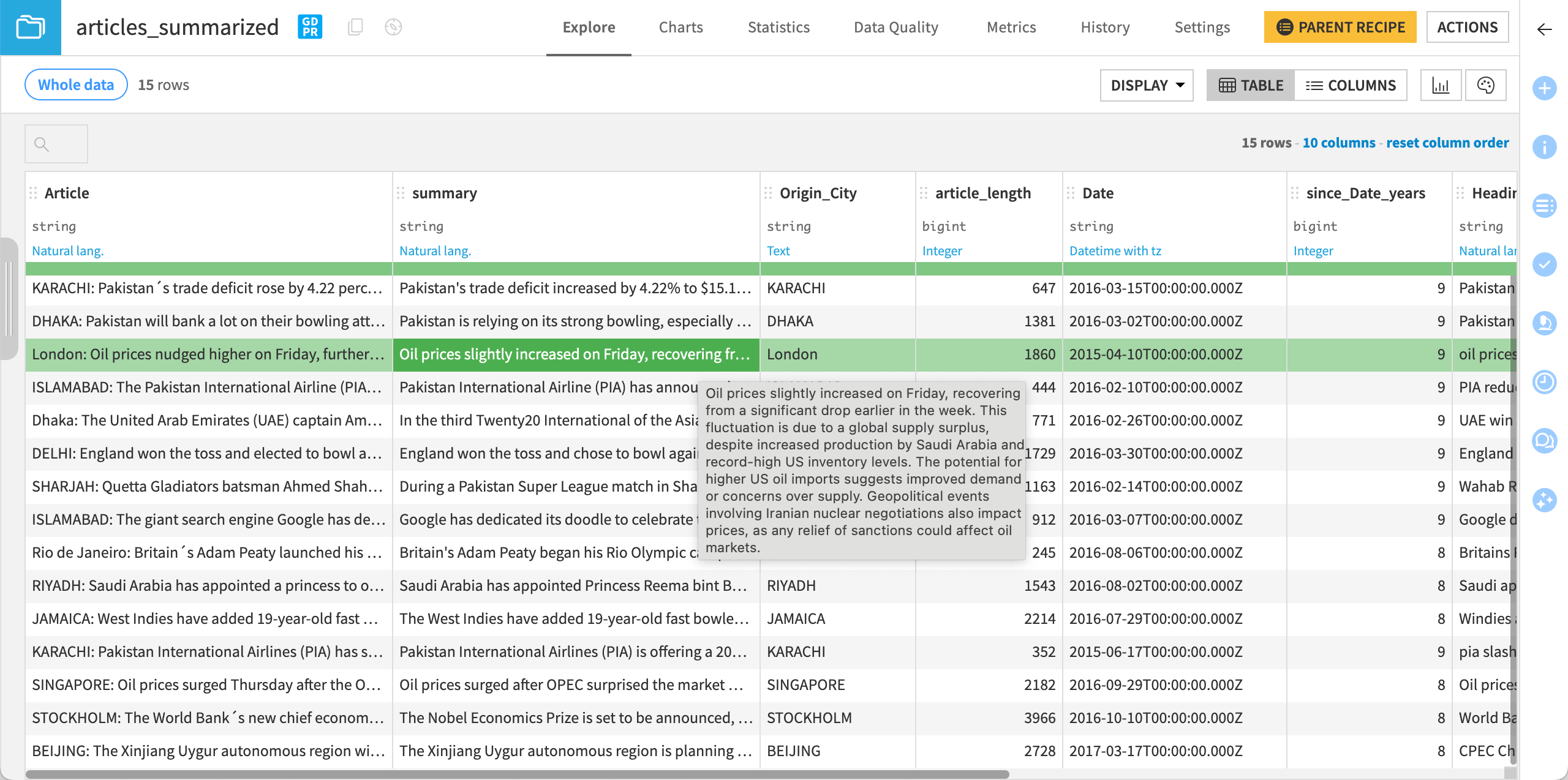Open the Schema panel from the right sidebar
1568x780 pixels.
pyautogui.click(x=1545, y=206)
